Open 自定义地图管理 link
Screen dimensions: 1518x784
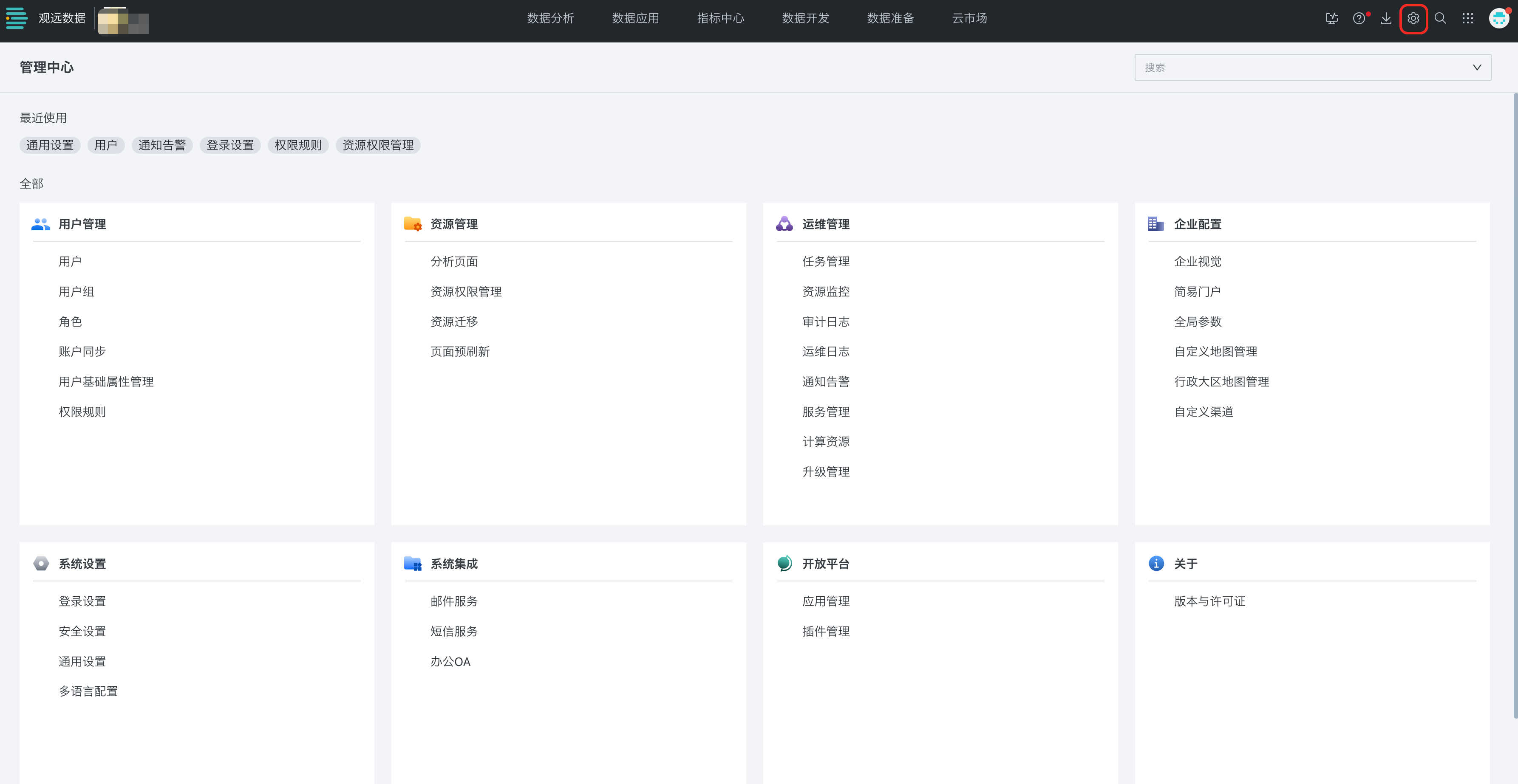[1215, 352]
